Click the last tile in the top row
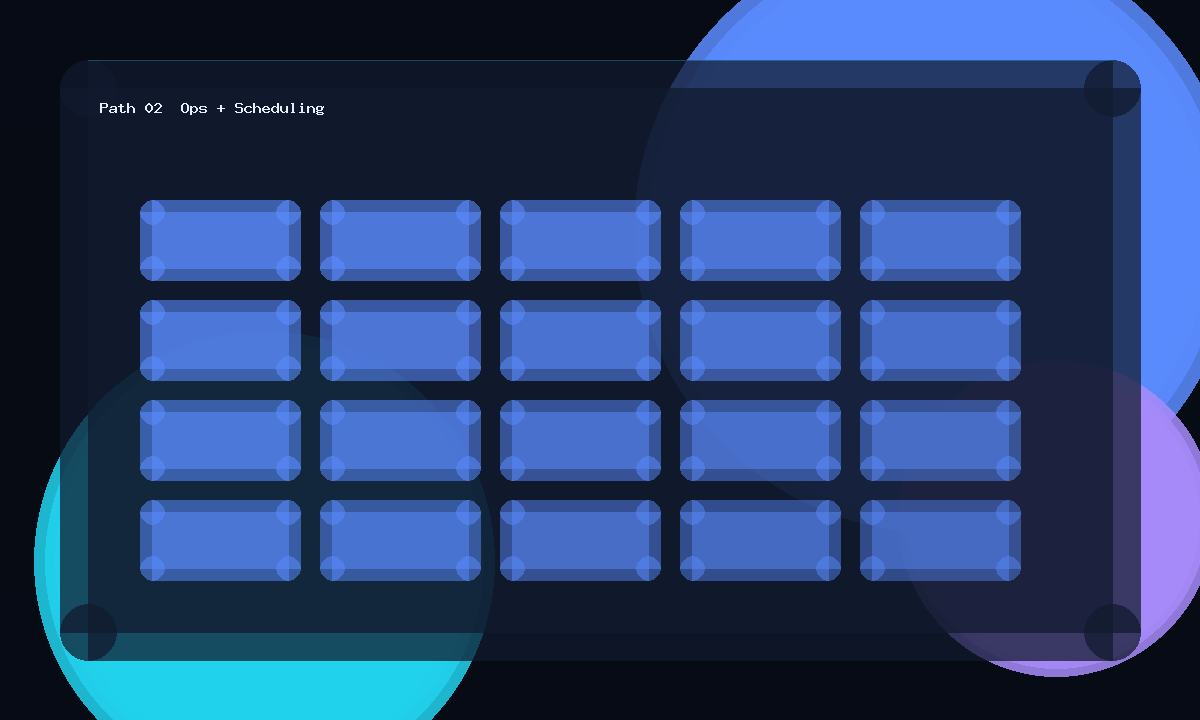This screenshot has width=1200, height=720. (x=940, y=240)
